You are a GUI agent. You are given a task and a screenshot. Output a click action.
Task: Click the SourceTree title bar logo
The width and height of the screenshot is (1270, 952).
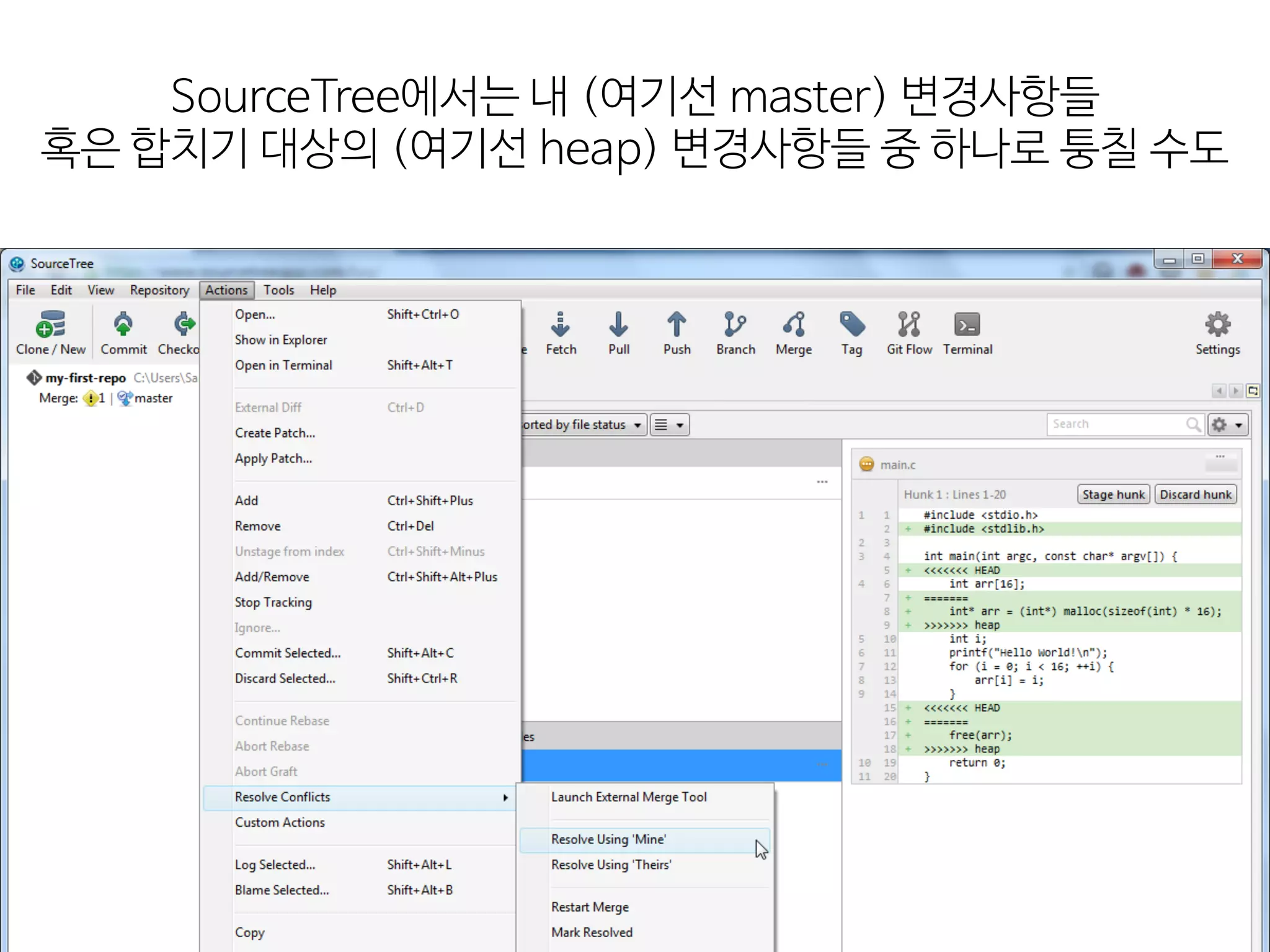(x=17, y=263)
